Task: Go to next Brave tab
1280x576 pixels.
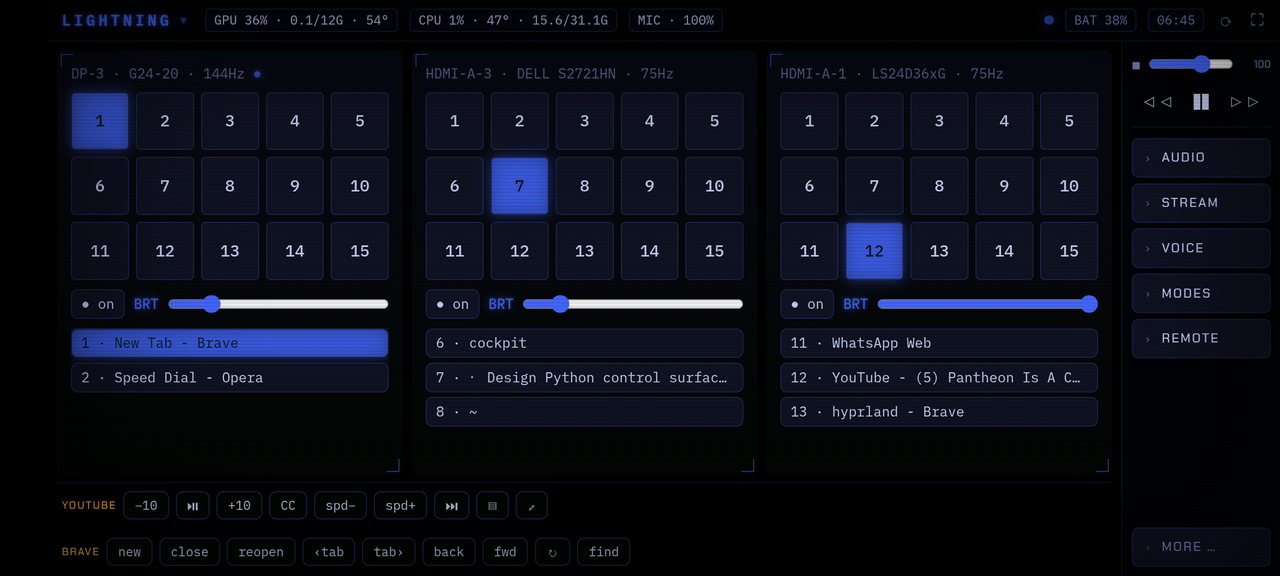Action: point(388,552)
